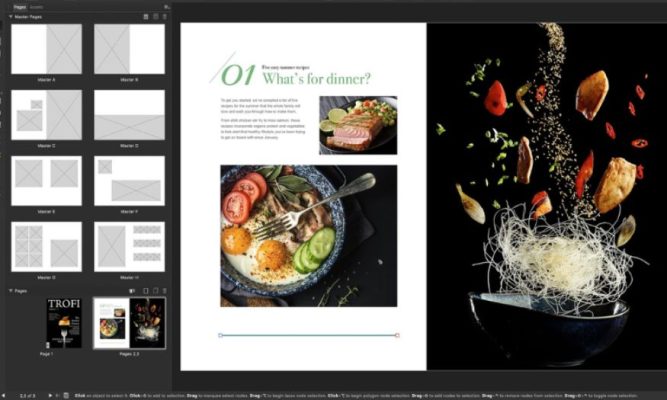Viewport: 667px width, 400px height.
Task: Click the add pages icon in Pages section
Action: point(144,291)
